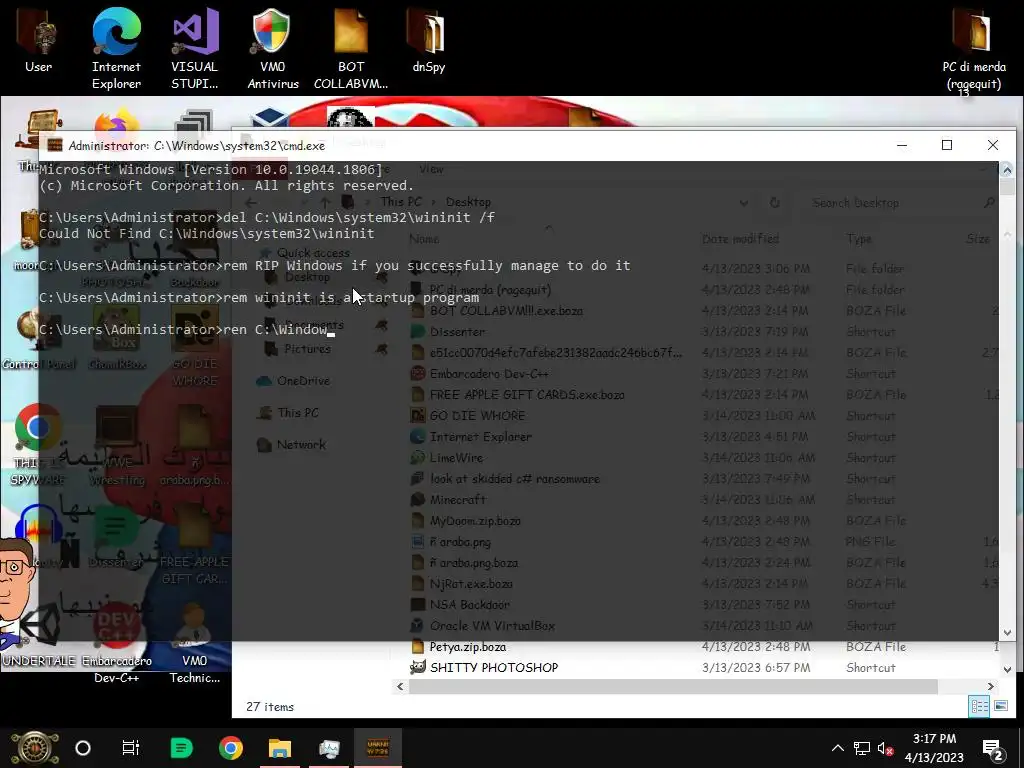Screen dimensions: 1024x768
Task: Click the Start button on the taskbar
Action: pos(35,748)
